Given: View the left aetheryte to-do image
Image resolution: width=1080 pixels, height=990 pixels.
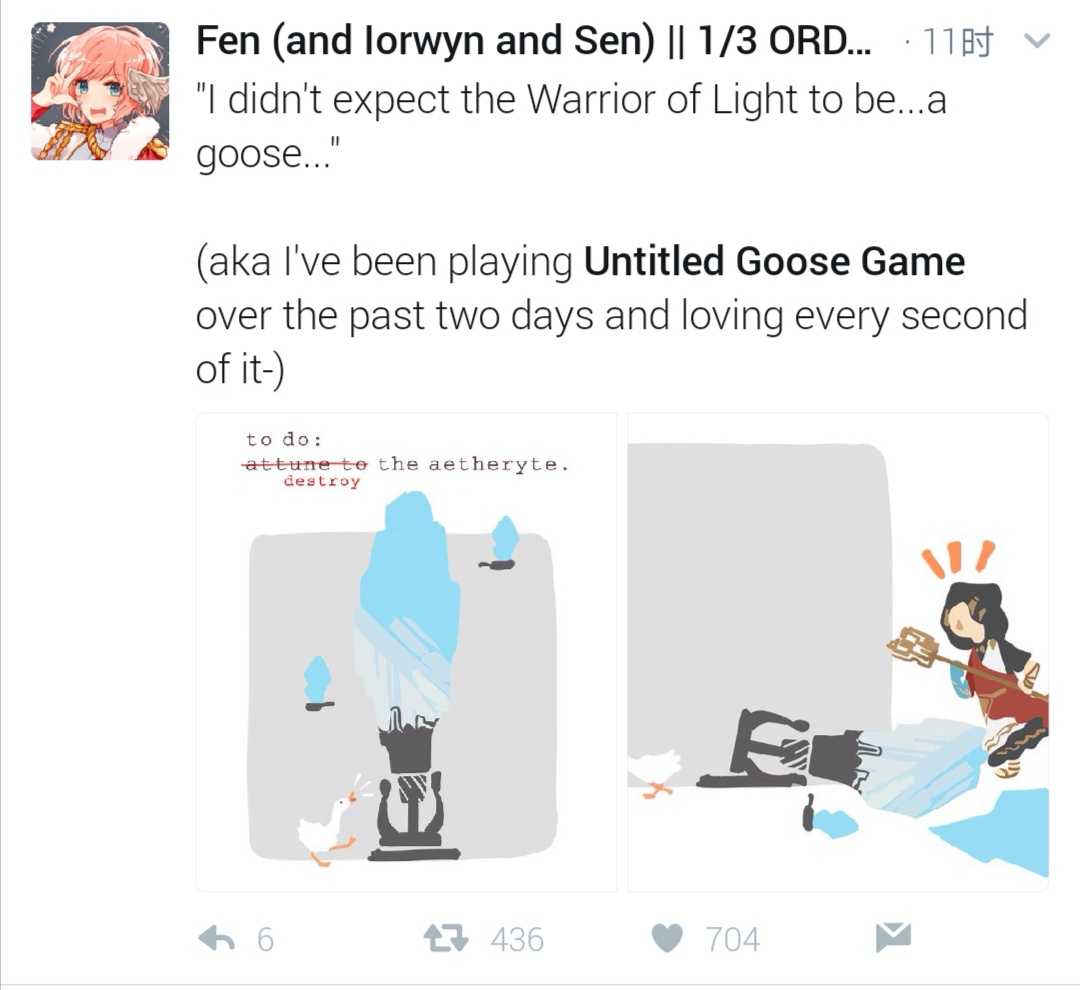Looking at the screenshot, I should pos(406,652).
